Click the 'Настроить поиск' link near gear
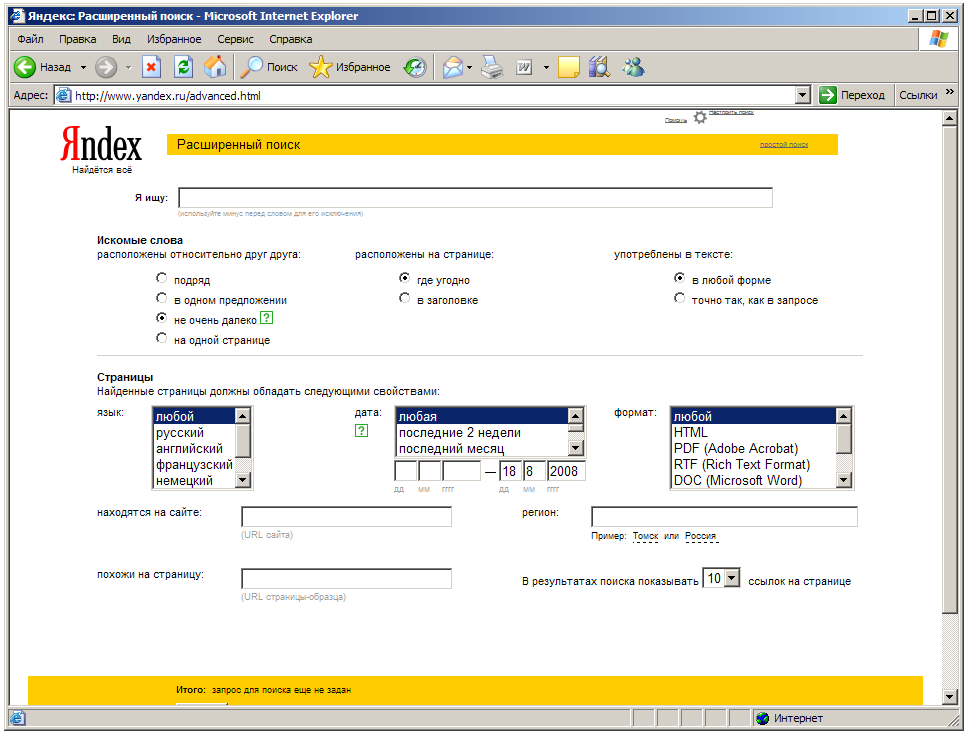 point(731,112)
